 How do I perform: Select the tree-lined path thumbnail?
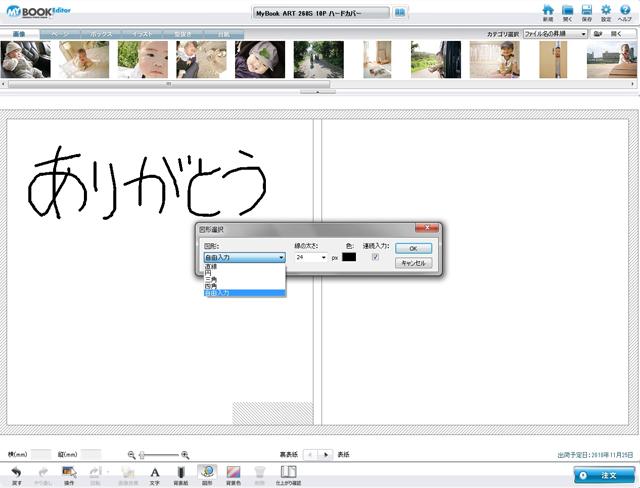coord(319,60)
